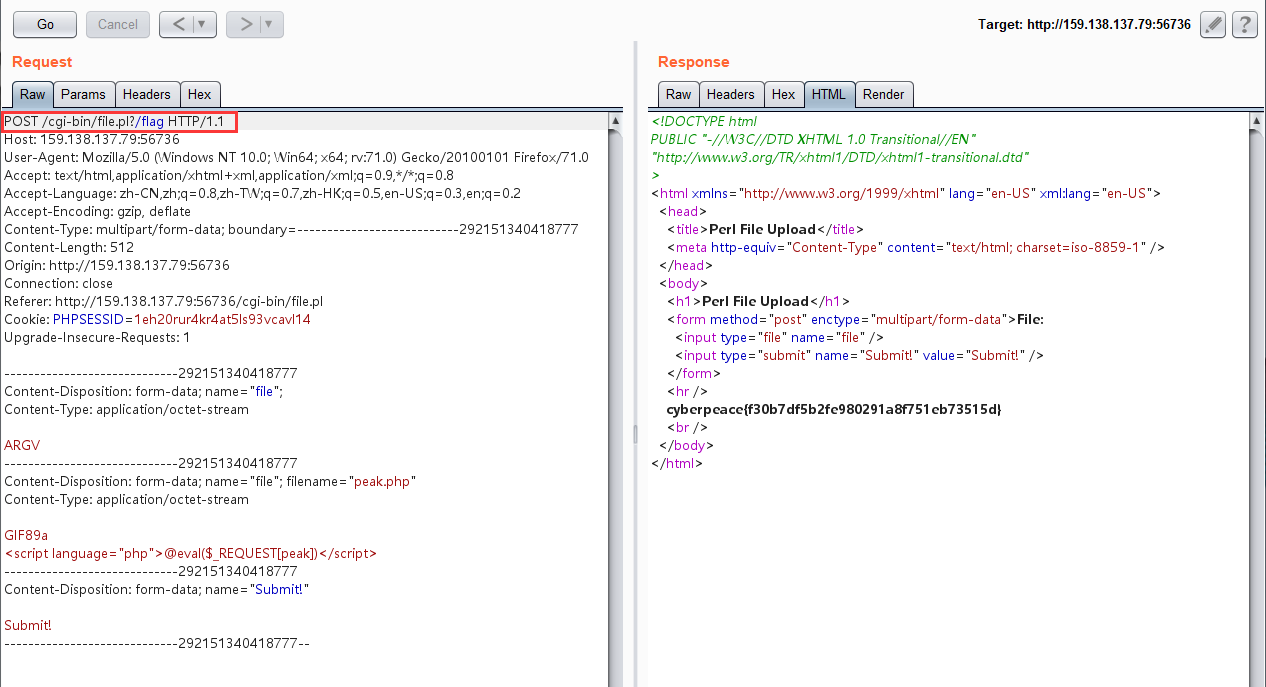This screenshot has height=687, width=1266.
Task: Click the pane splitter handle between request and response
Action: [x=635, y=434]
